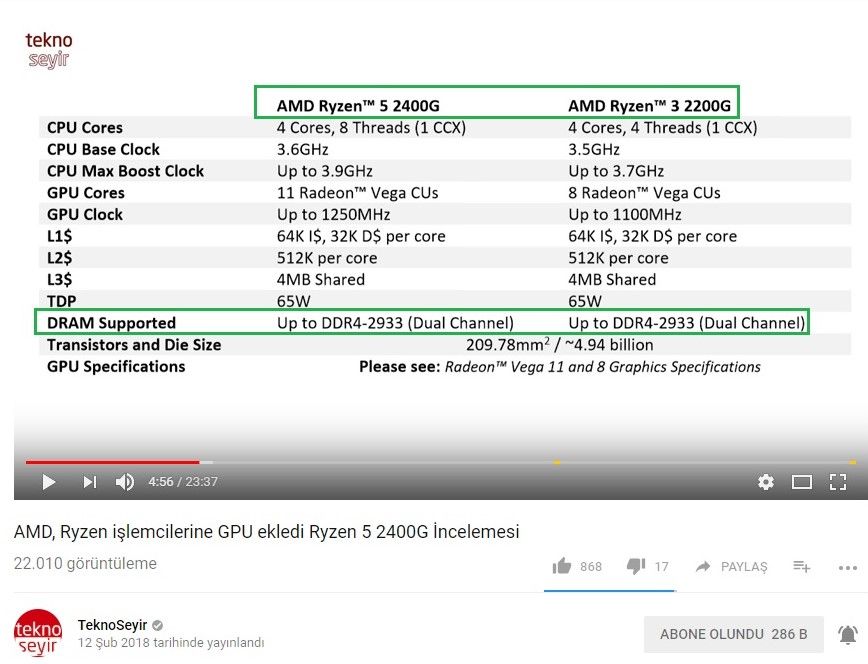The width and height of the screenshot is (868, 664).
Task: Open the three-dot more actions menu
Action: click(848, 568)
